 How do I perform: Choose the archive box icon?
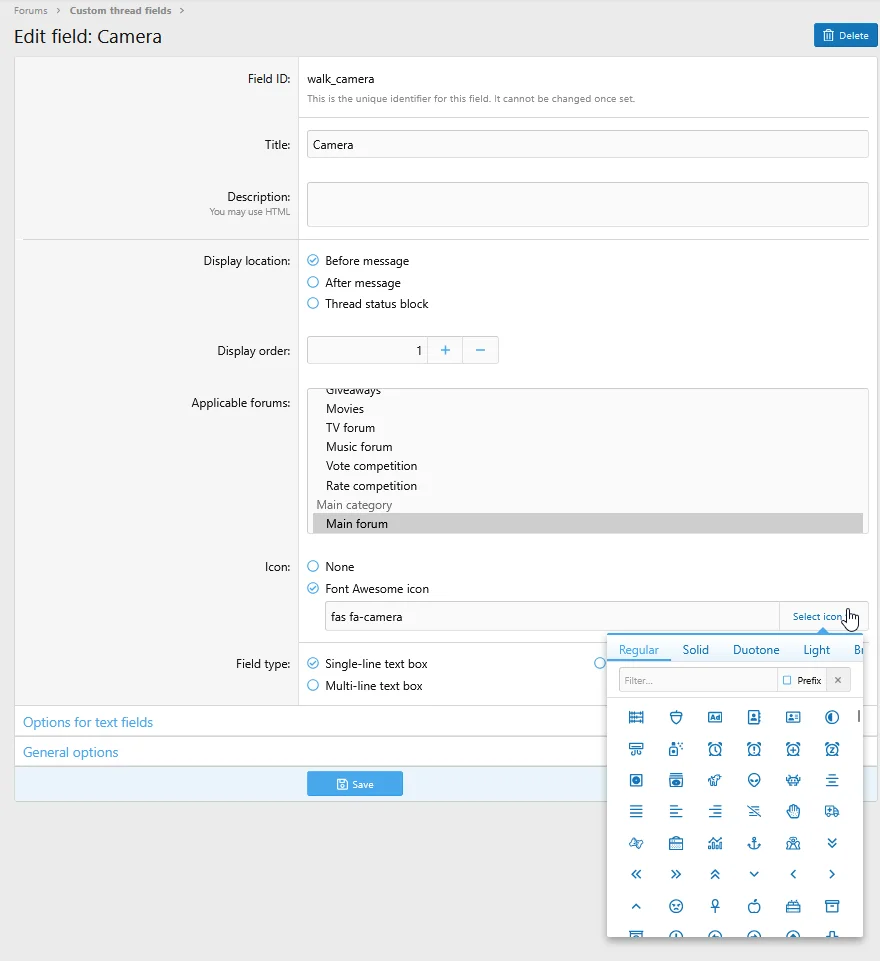[x=832, y=906]
